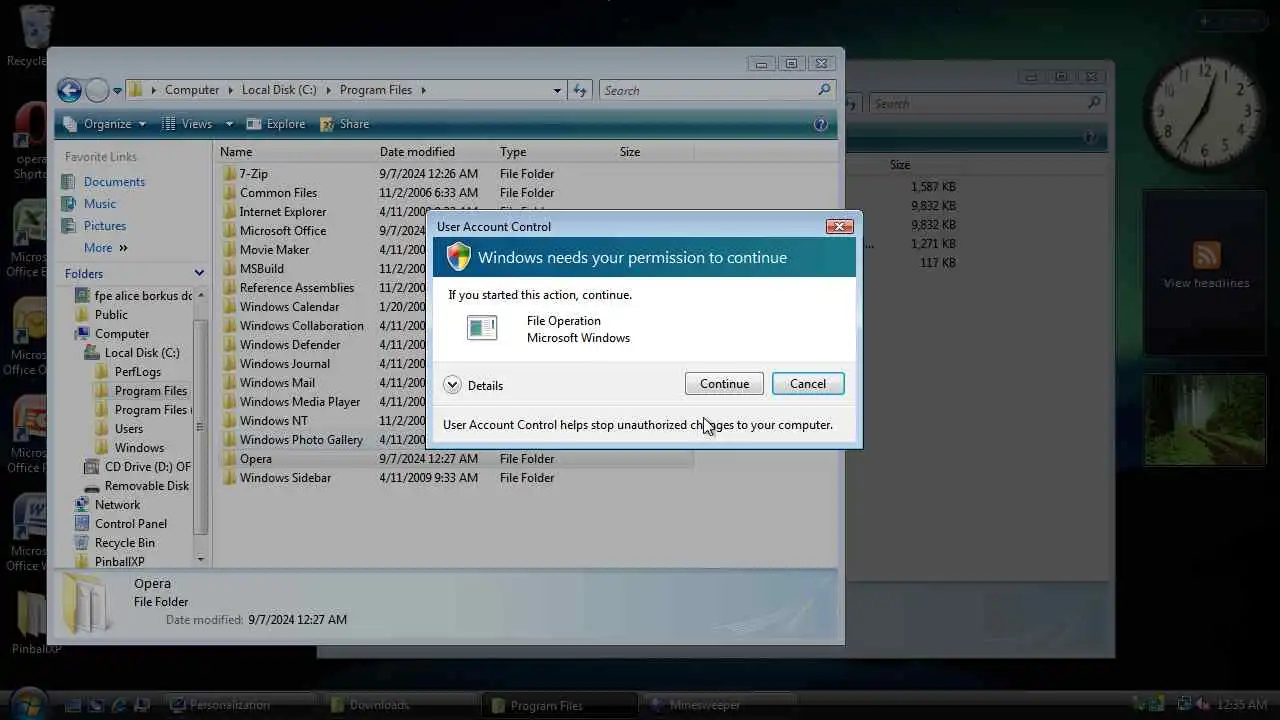Select Windows folder in the tree
Screen dimensions: 1280x720
(139, 448)
